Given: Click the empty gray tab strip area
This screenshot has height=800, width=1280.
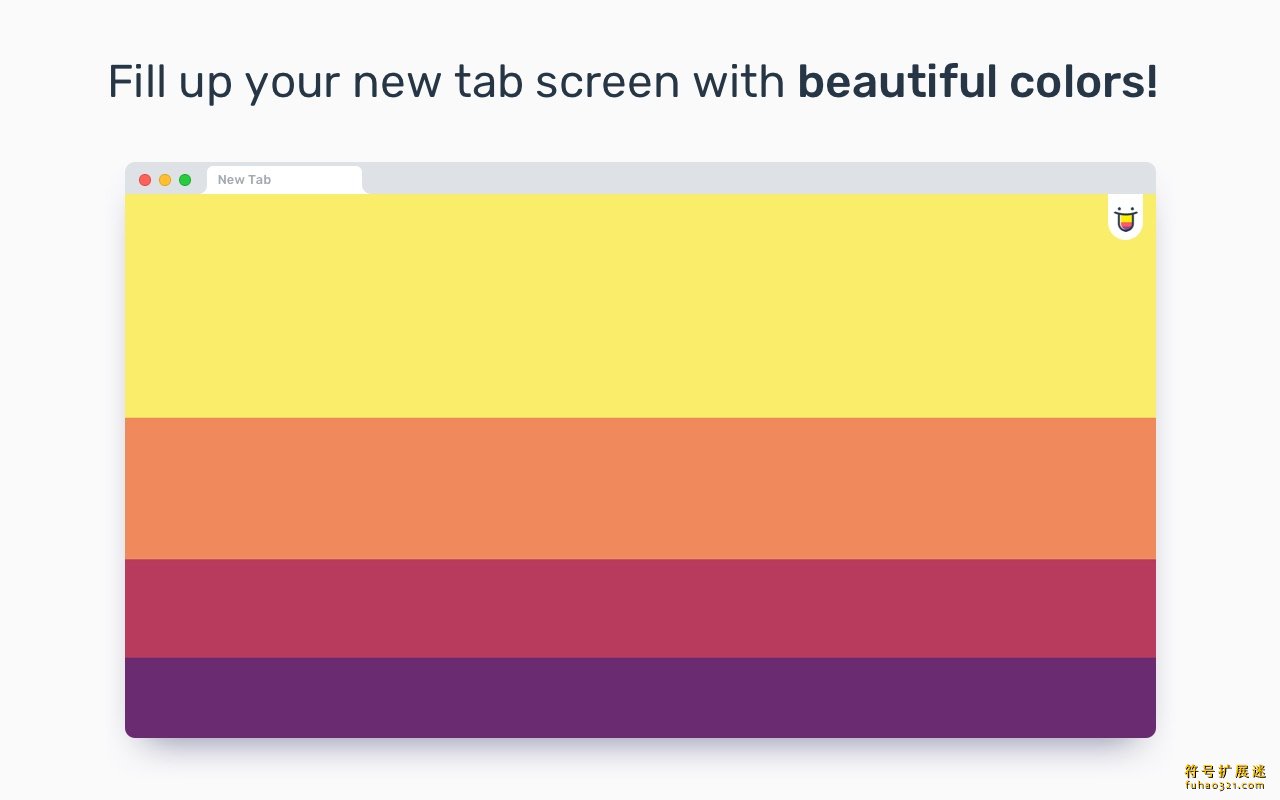Looking at the screenshot, I should coord(760,178).
